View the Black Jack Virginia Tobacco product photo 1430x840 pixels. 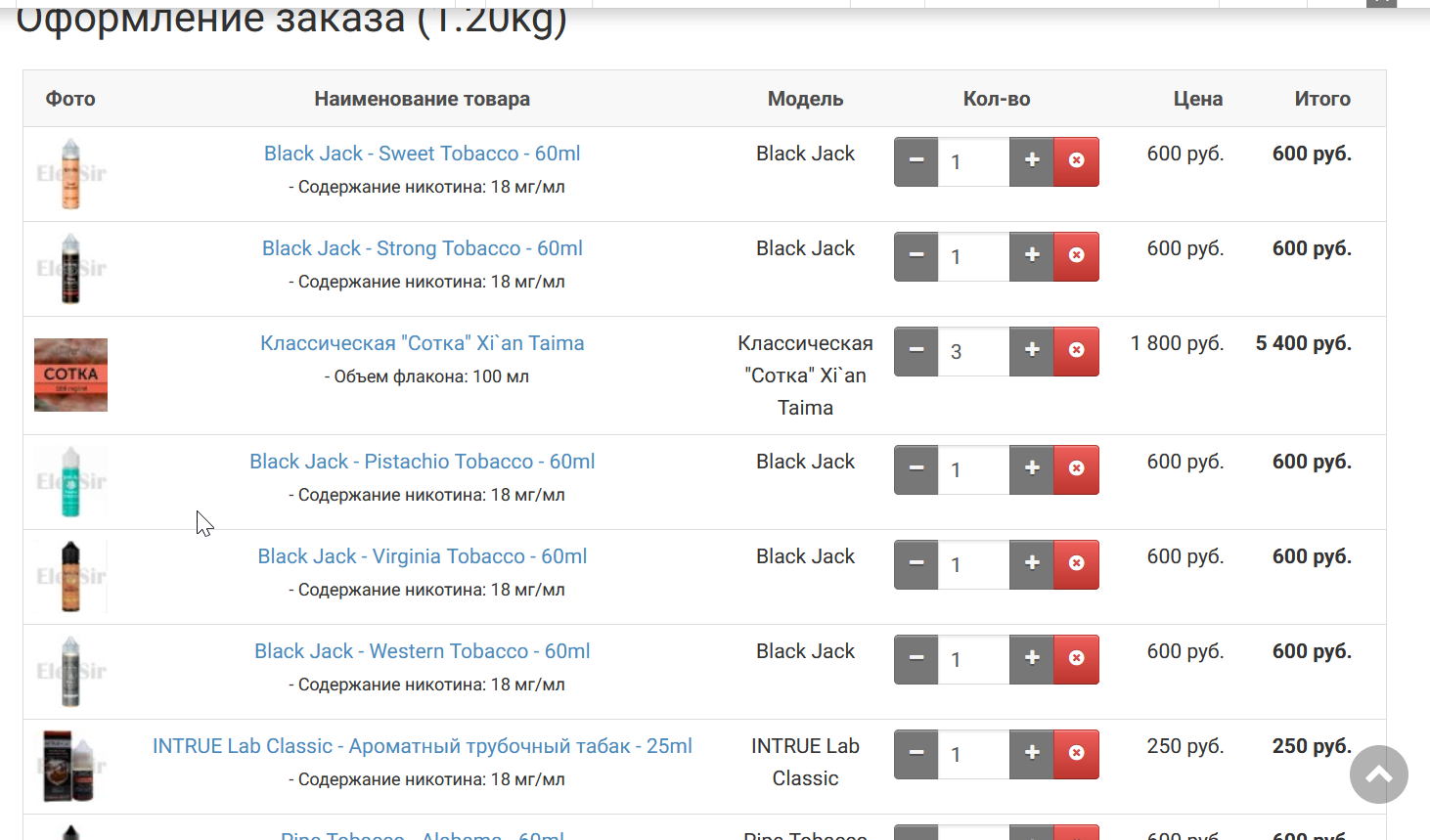click(70, 577)
